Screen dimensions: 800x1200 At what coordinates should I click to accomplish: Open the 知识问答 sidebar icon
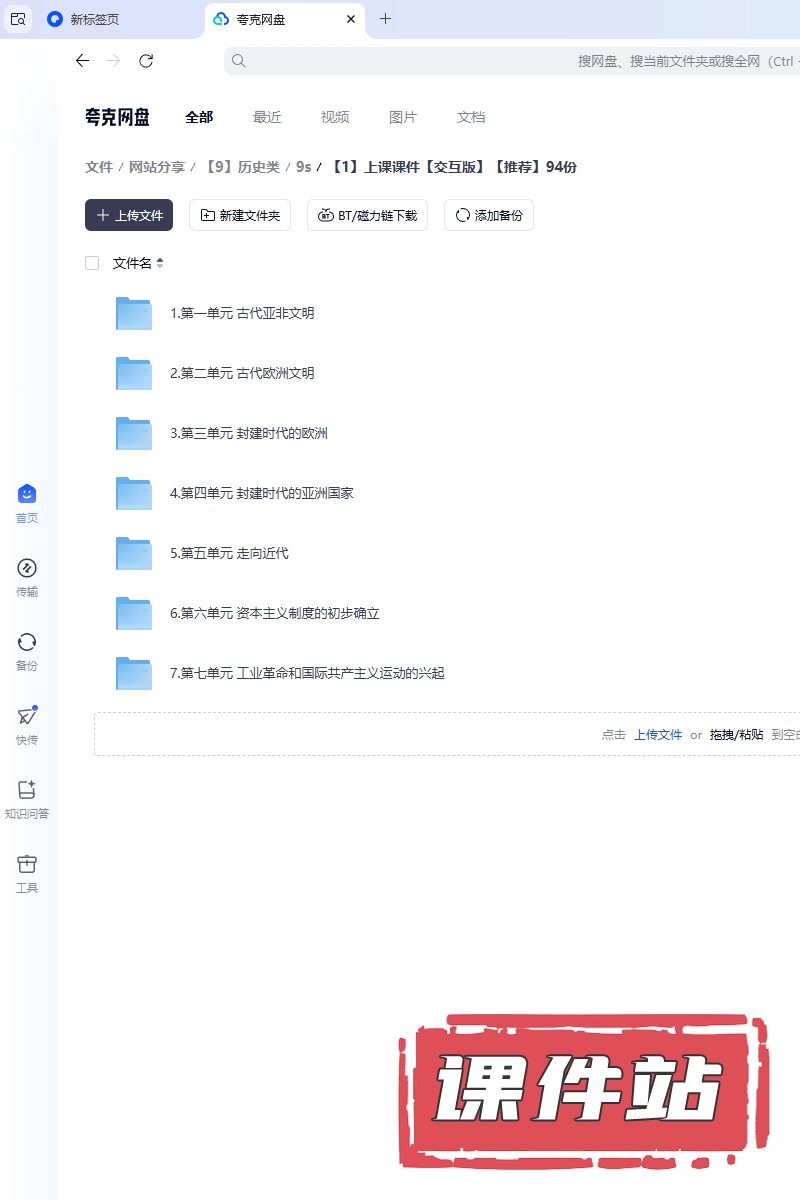coord(27,791)
